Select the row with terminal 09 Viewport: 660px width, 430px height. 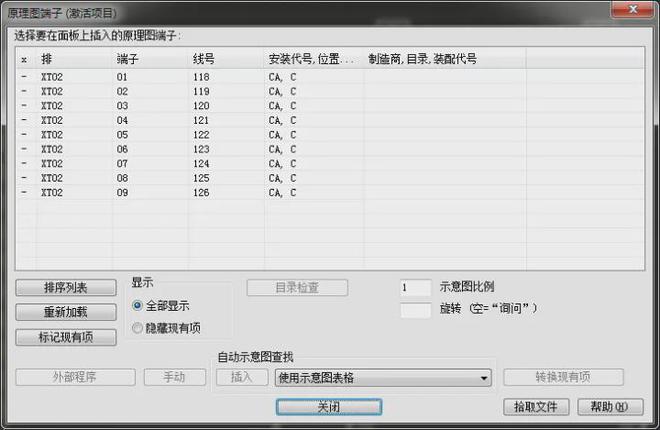pyautogui.click(x=330, y=192)
